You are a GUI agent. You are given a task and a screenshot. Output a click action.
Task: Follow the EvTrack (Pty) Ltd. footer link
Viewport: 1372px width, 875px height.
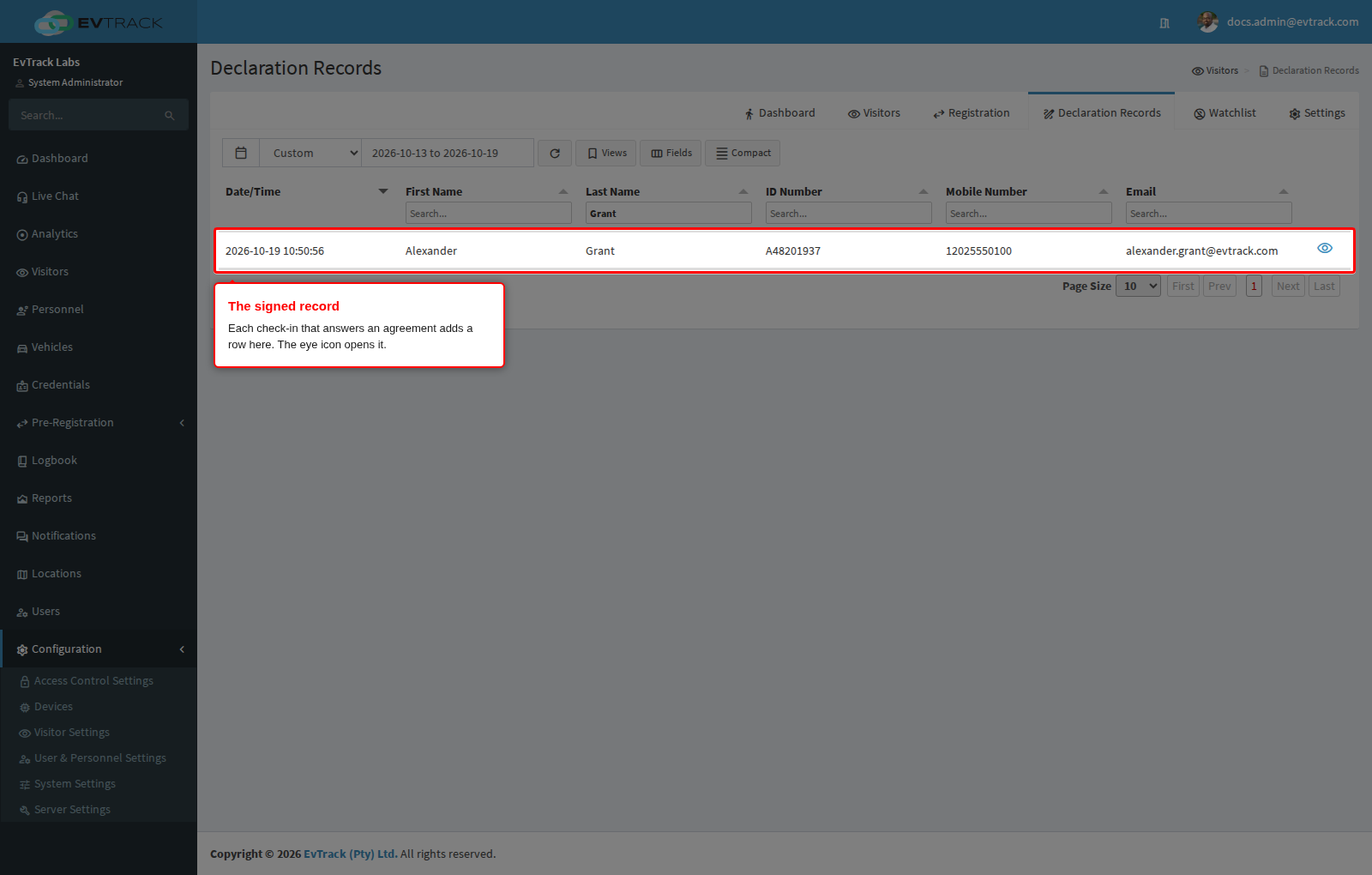point(350,854)
